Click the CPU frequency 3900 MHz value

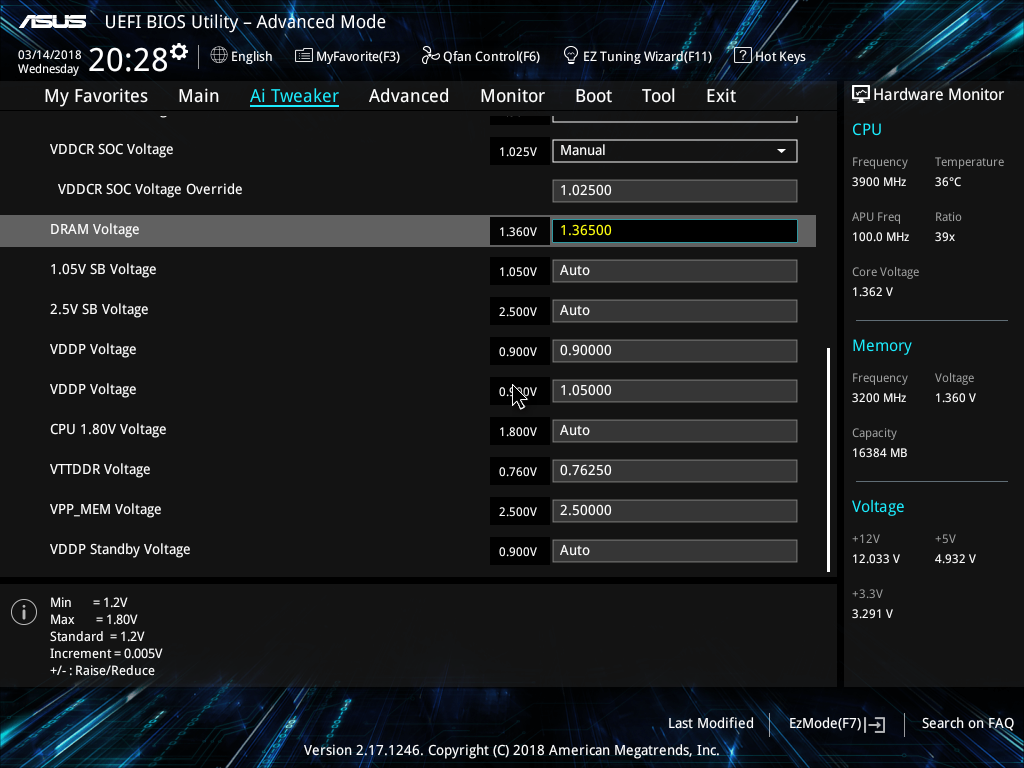click(x=879, y=182)
